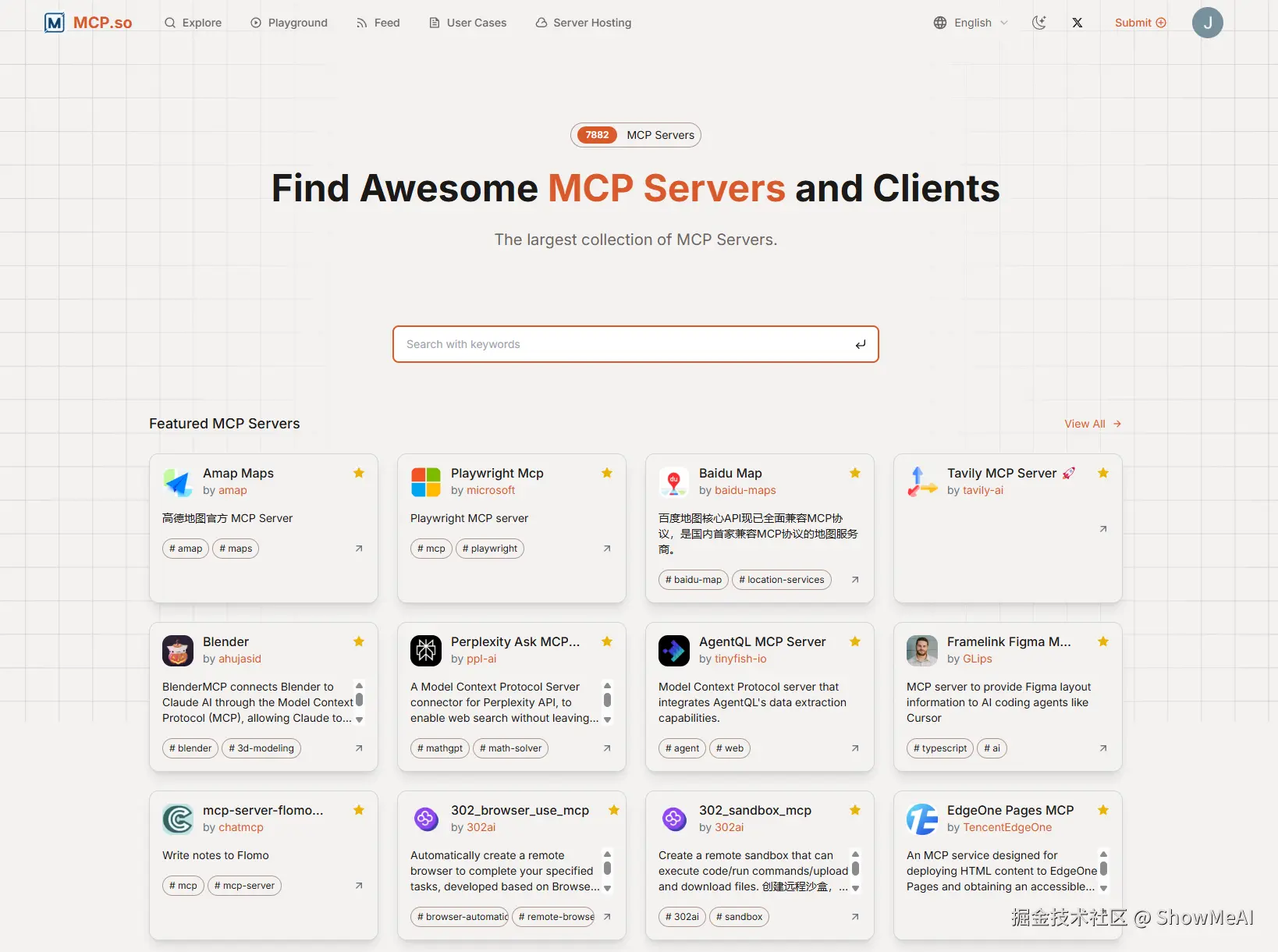Click the star on Amap Maps card
1278x952 pixels.
359,473
